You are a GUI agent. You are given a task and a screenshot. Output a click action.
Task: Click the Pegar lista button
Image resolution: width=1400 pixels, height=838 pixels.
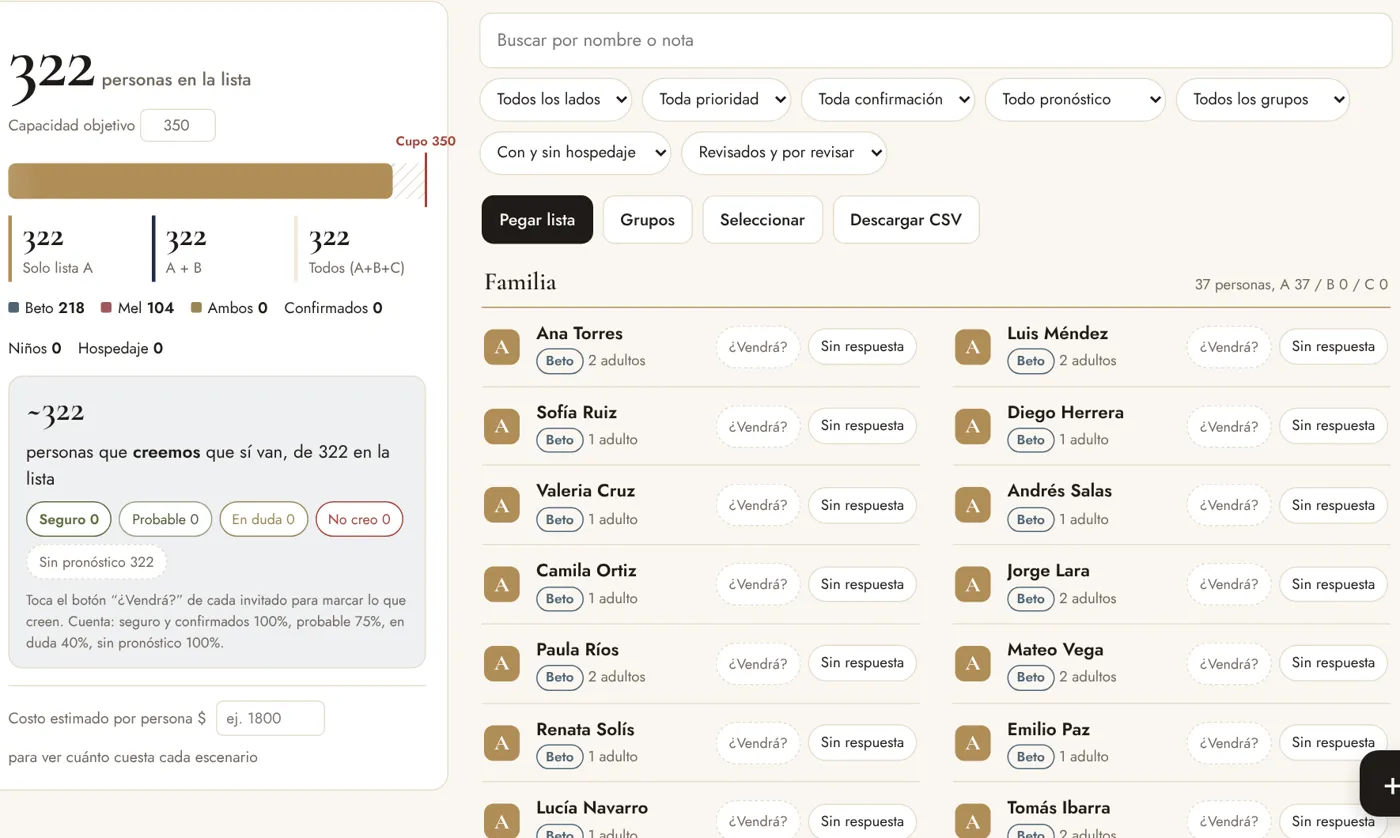click(x=537, y=219)
